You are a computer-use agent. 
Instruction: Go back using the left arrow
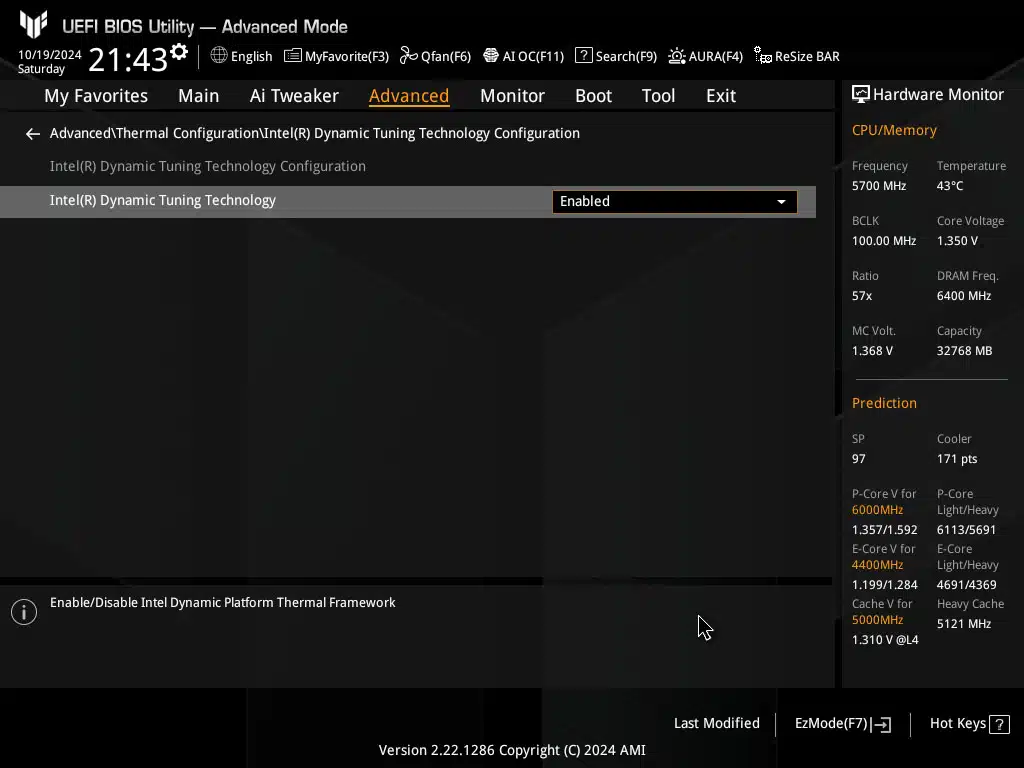click(x=33, y=134)
